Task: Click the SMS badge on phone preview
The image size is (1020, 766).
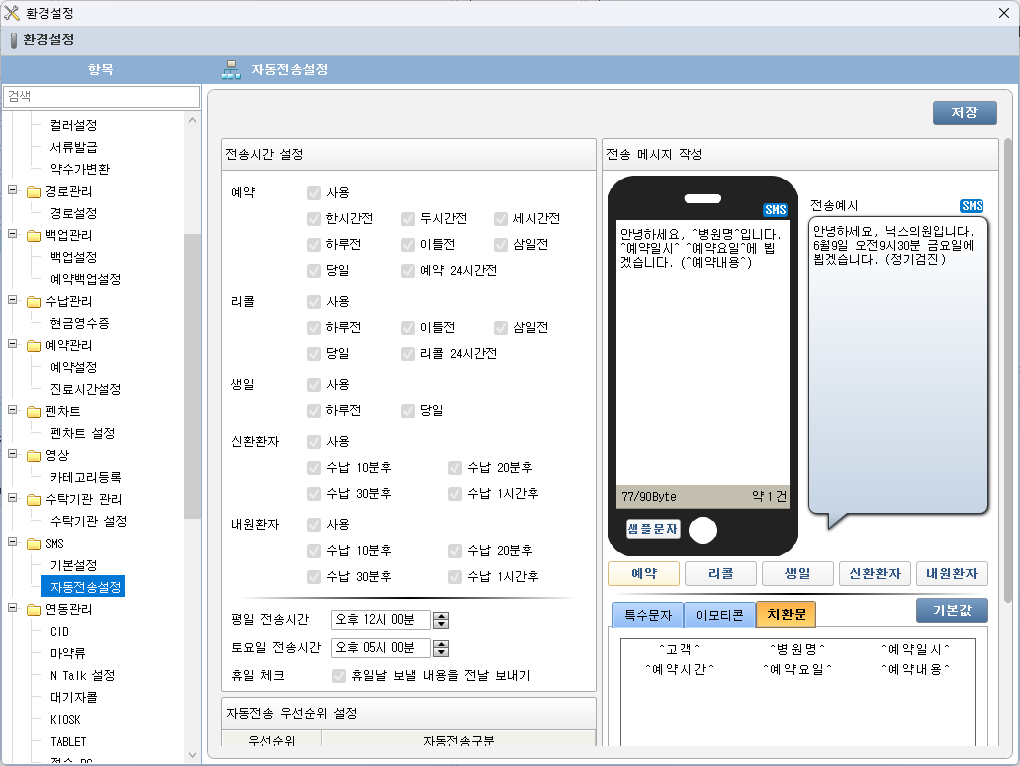Action: tap(775, 210)
